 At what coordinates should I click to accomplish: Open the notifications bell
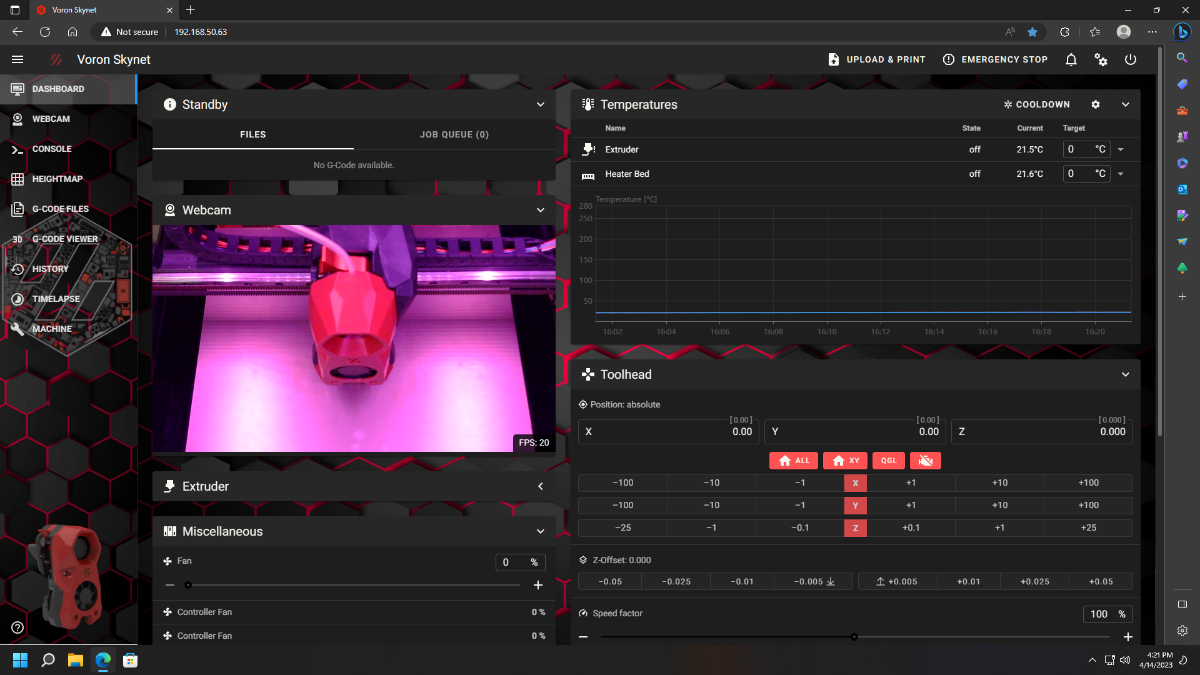tap(1071, 60)
